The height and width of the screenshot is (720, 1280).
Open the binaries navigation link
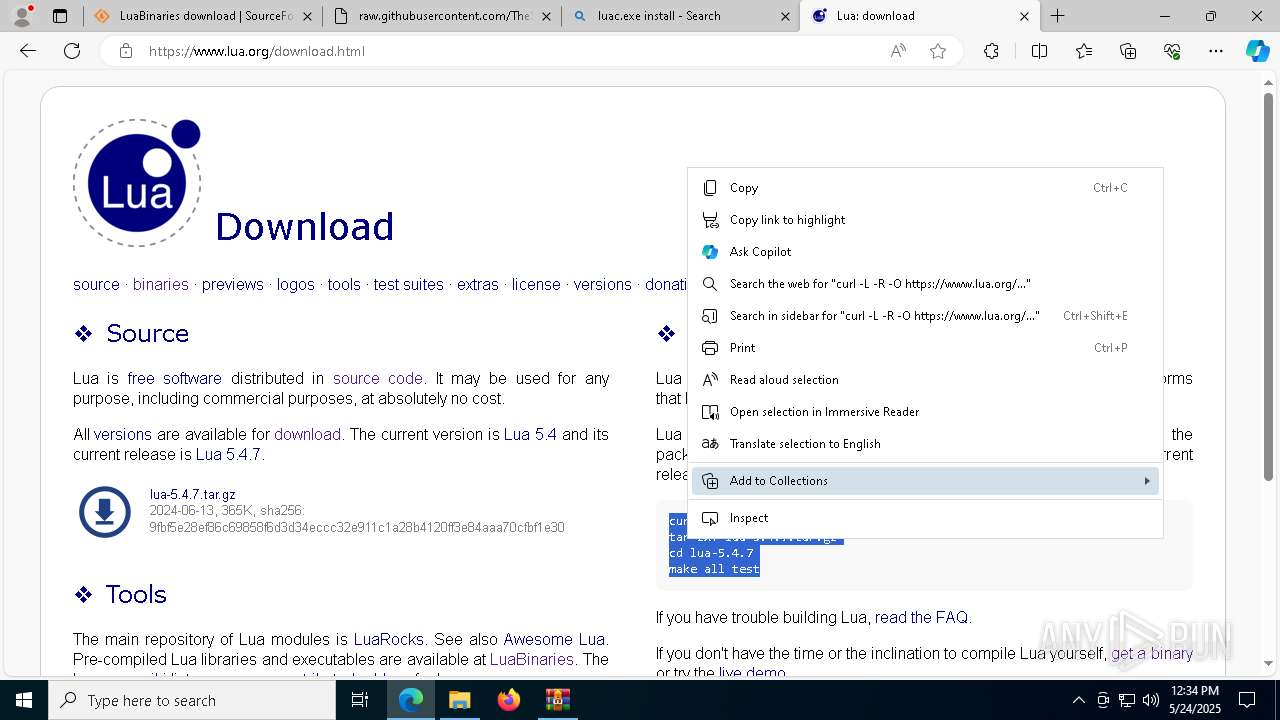coord(160,285)
